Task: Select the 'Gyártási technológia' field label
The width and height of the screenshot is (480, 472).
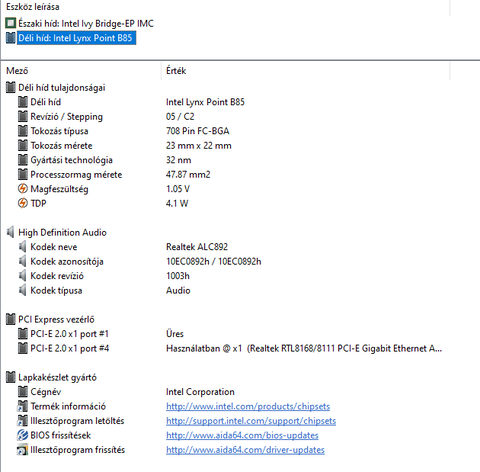Action: (71, 160)
